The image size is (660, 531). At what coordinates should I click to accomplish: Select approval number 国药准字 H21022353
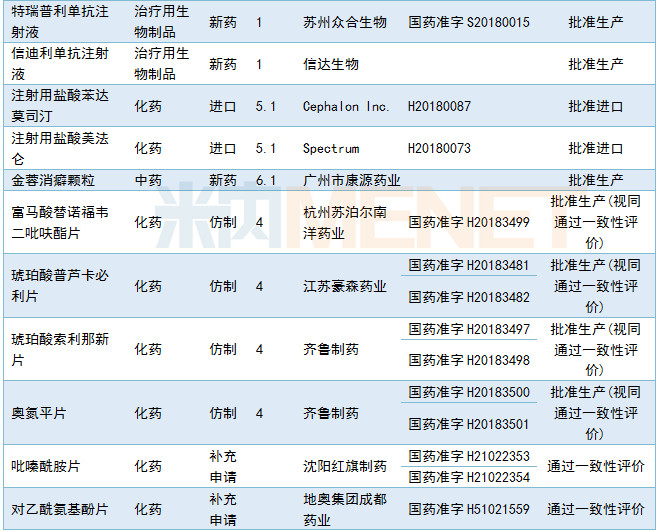[469, 456]
